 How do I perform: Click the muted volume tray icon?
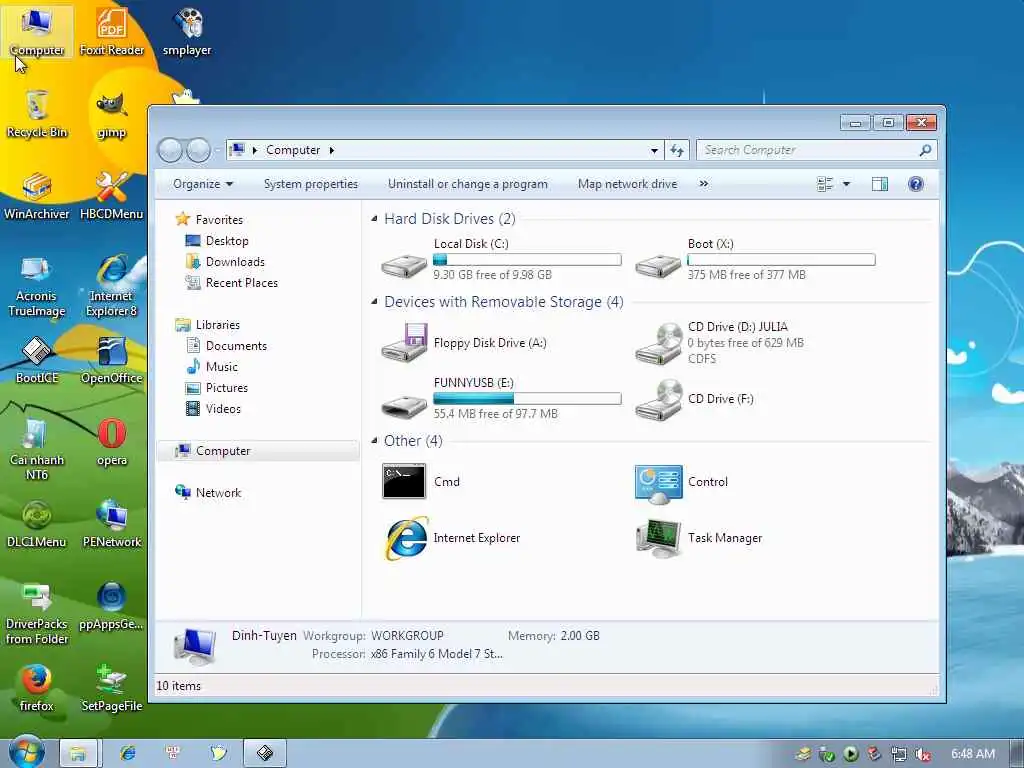922,754
